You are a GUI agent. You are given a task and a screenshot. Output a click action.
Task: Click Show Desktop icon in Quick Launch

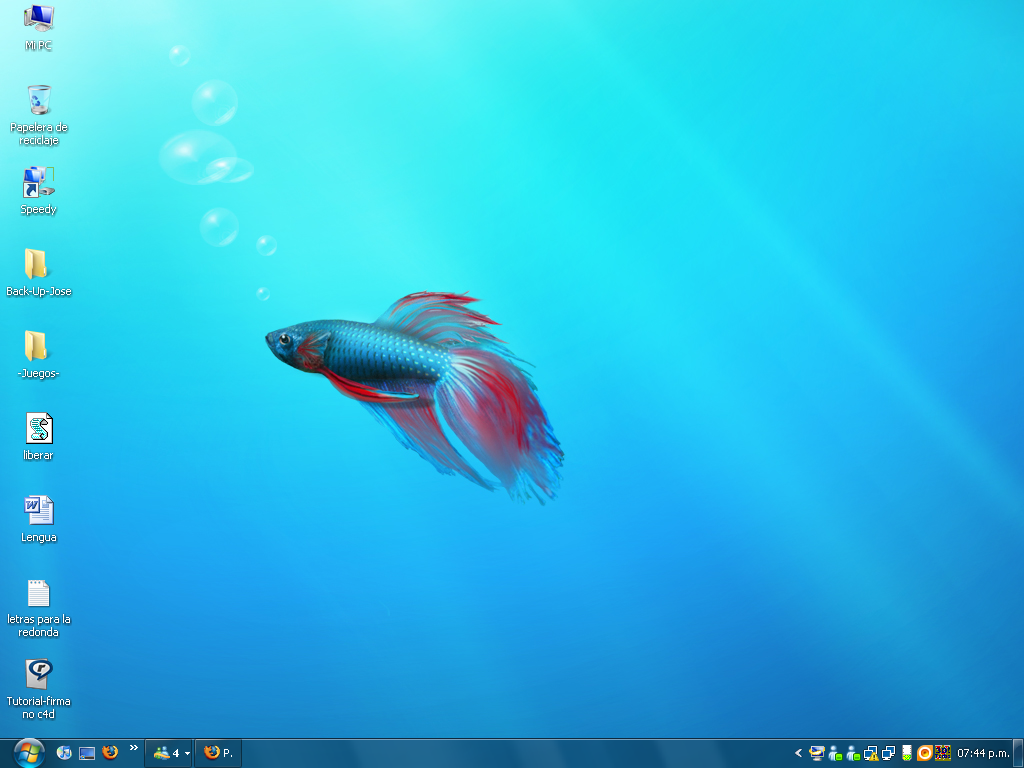(87, 753)
